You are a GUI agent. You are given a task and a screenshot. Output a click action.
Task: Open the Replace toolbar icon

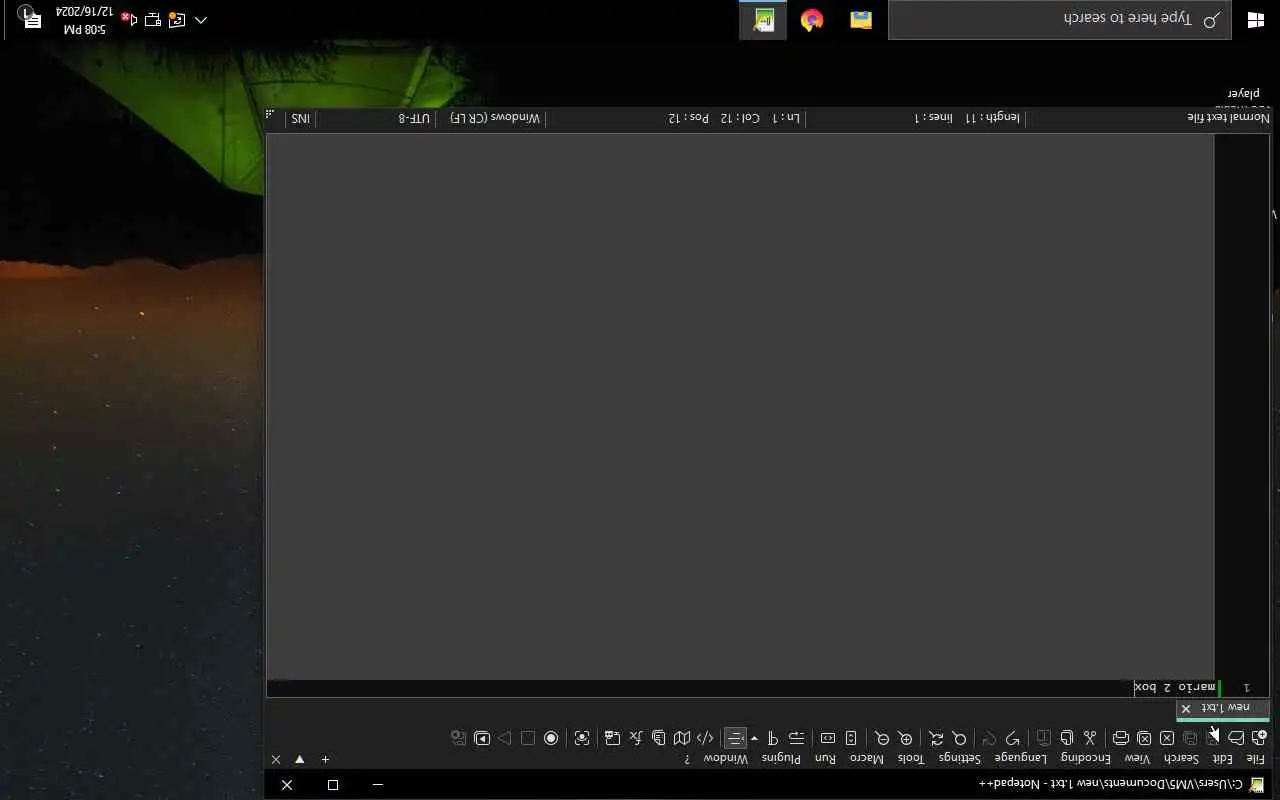936,738
